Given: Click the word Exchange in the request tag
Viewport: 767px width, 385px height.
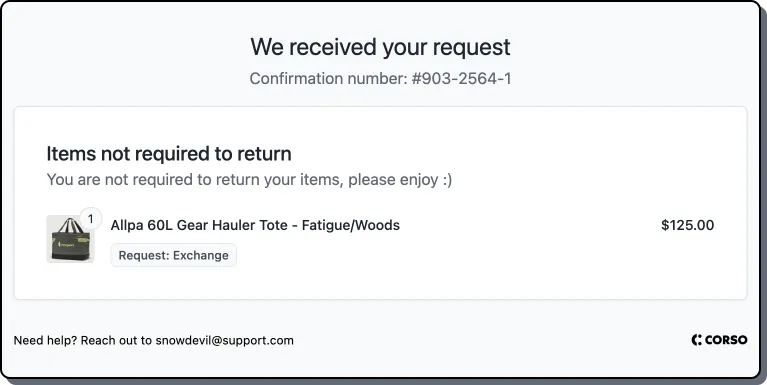Looking at the screenshot, I should [201, 255].
